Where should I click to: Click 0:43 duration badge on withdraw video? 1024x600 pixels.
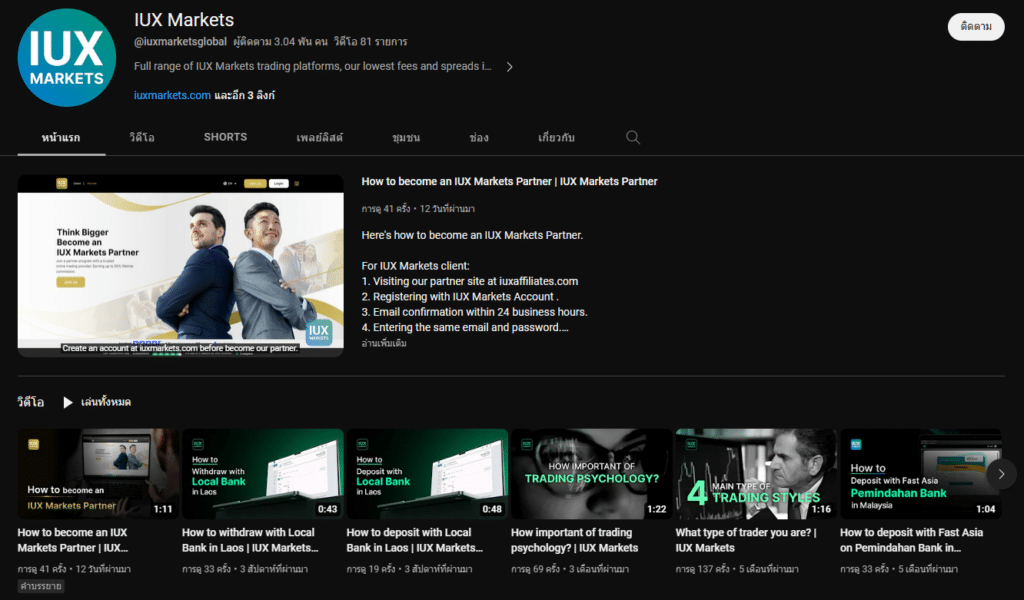pyautogui.click(x=327, y=509)
